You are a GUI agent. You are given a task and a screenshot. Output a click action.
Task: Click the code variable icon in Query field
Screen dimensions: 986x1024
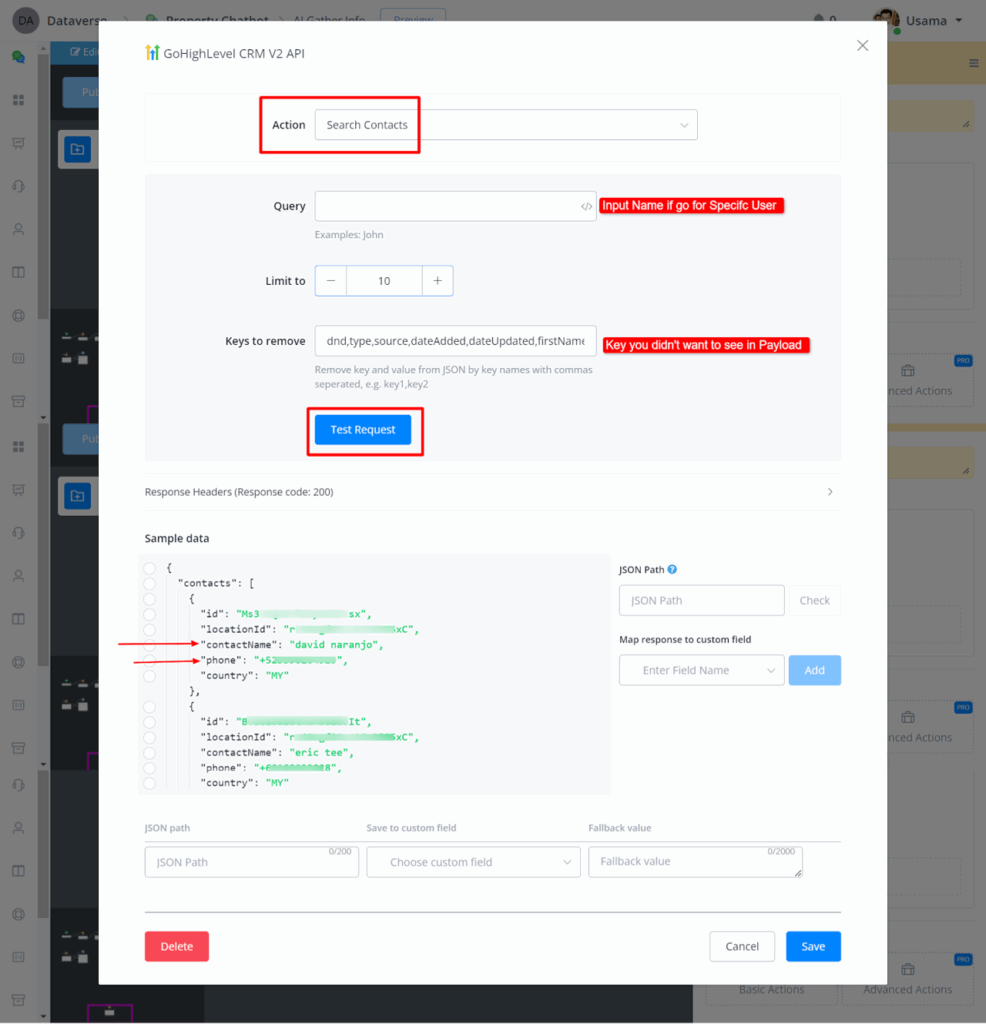(586, 207)
